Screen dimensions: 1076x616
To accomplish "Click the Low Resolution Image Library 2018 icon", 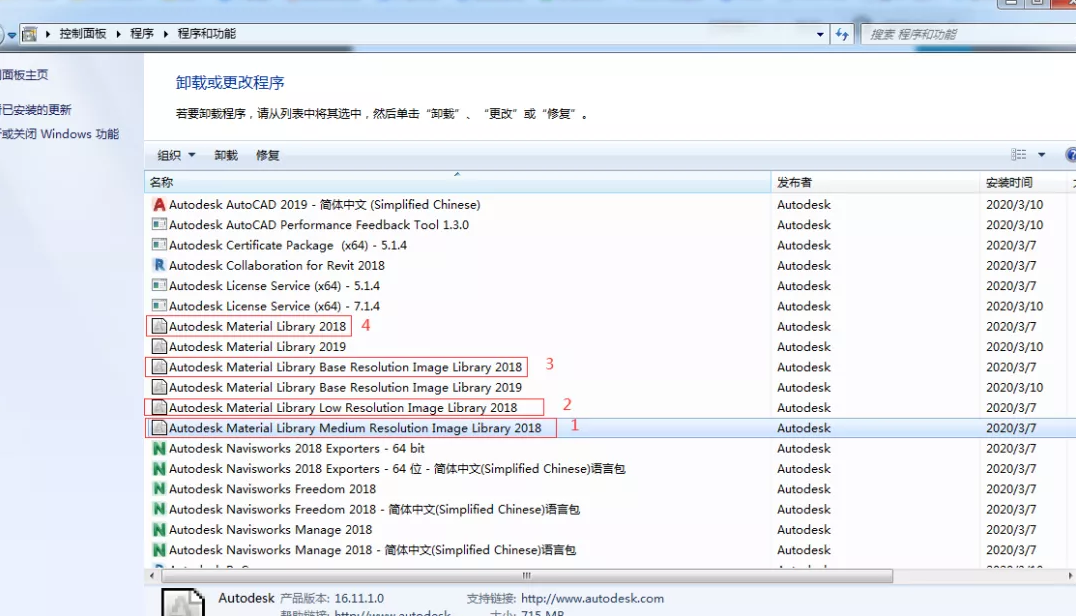I will 159,407.
